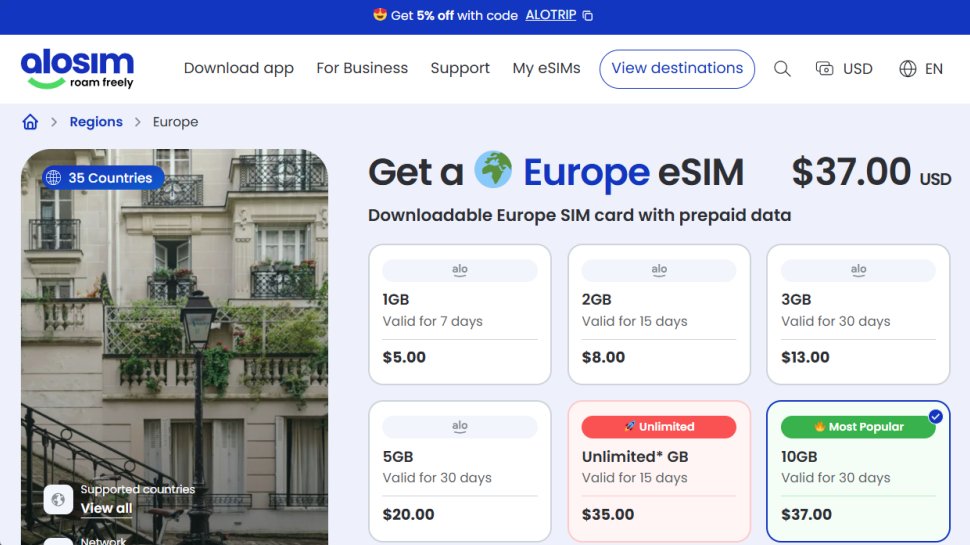
Task: Navigate to Regions breadcrumb link
Action: [96, 122]
